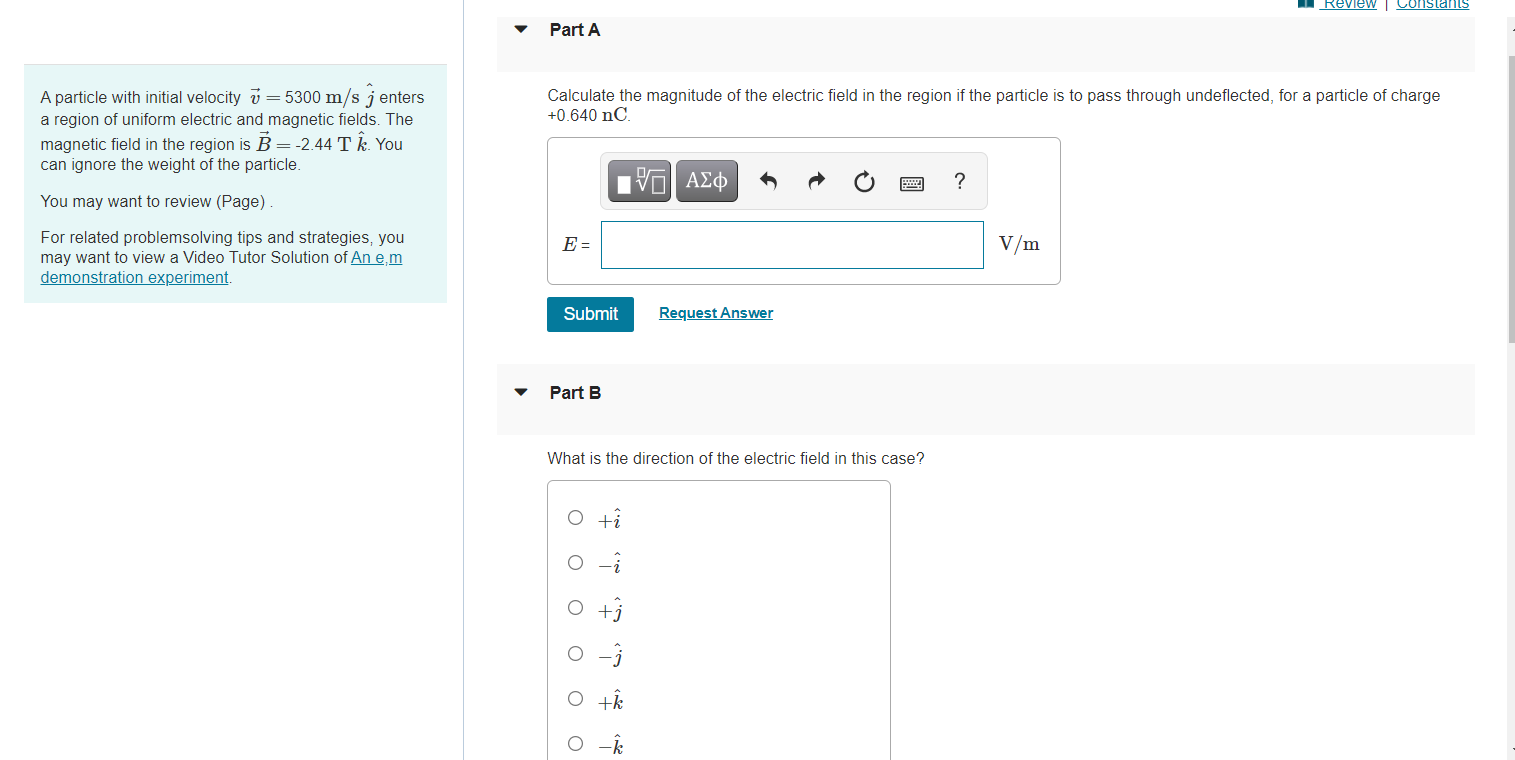The height and width of the screenshot is (760, 1515).
Task: Click inside the E value input box
Action: pos(791,244)
